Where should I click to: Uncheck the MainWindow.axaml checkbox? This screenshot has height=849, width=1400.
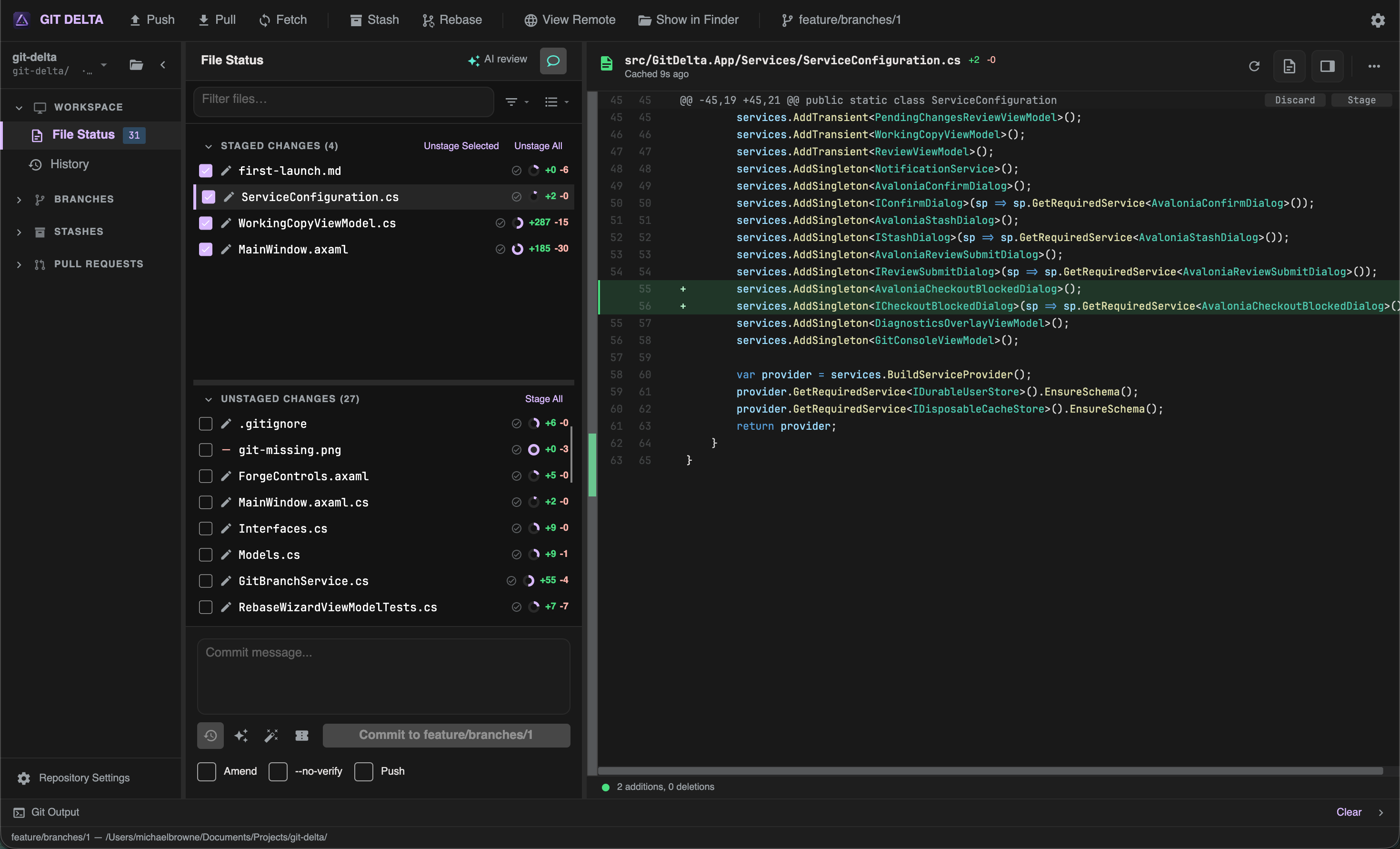click(206, 249)
